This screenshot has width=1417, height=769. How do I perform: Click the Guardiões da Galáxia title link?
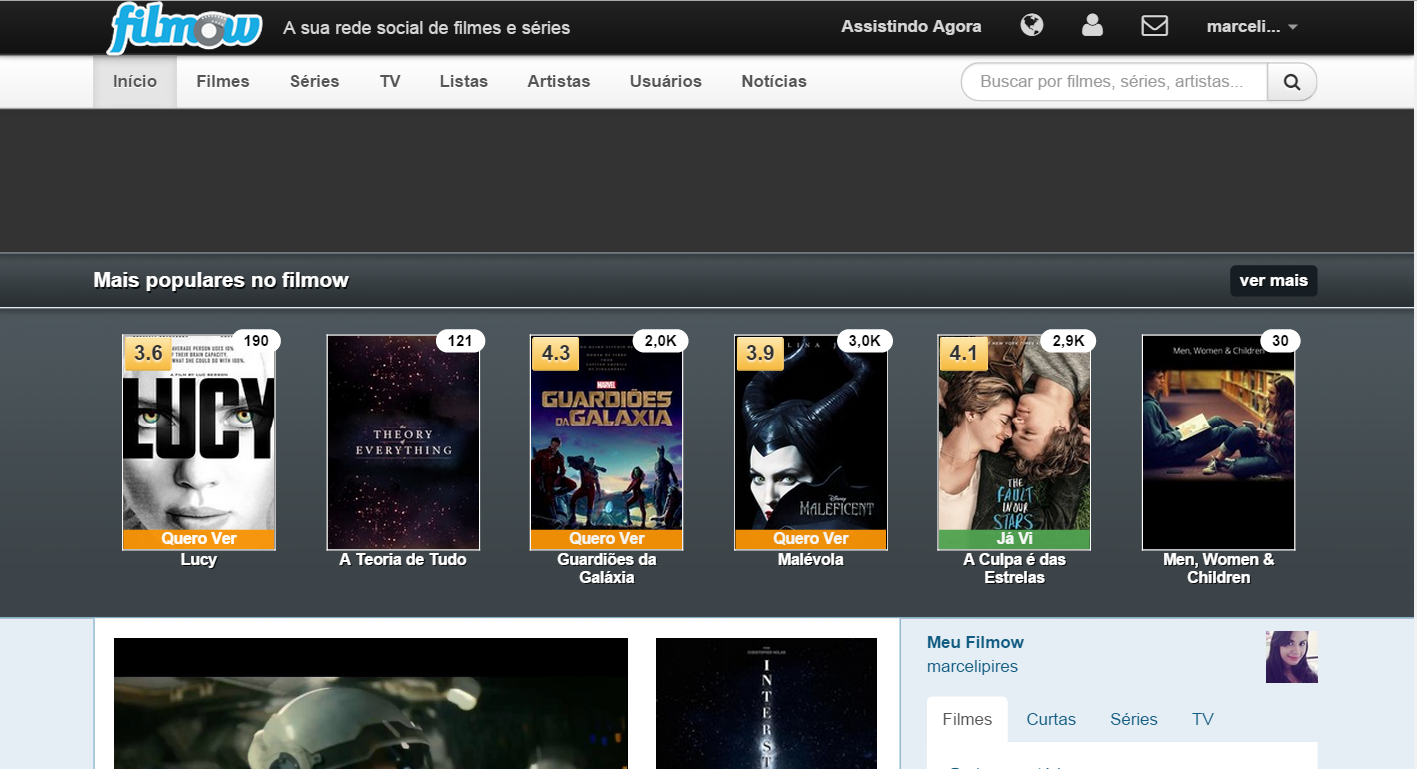pos(607,569)
